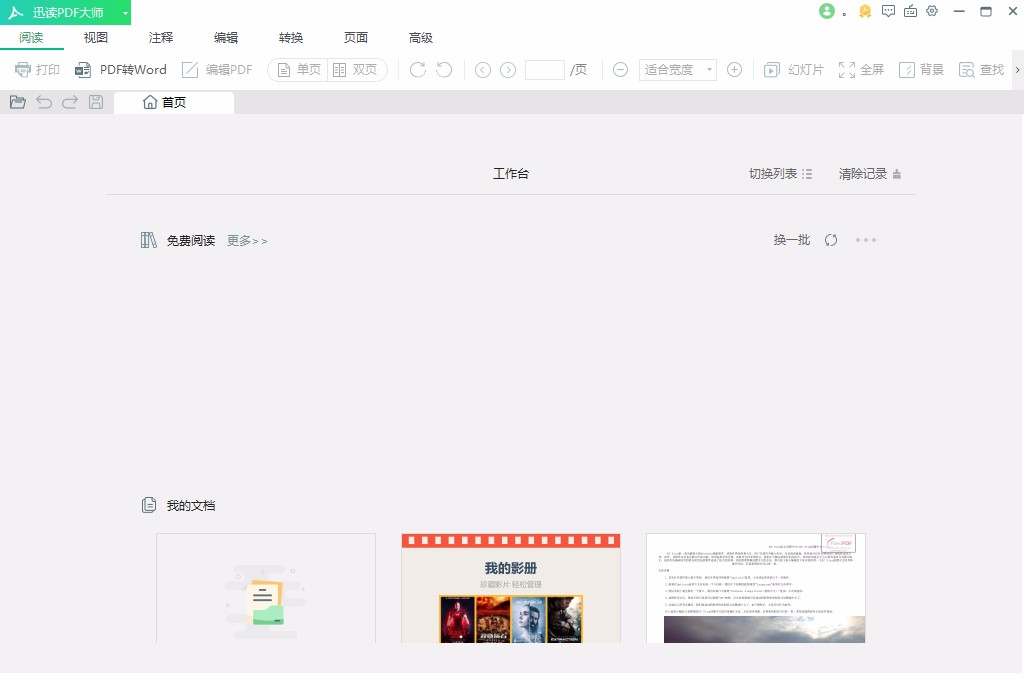This screenshot has width=1024, height=675.
Task: Open the 编辑PDF editing tool
Action: [x=216, y=69]
